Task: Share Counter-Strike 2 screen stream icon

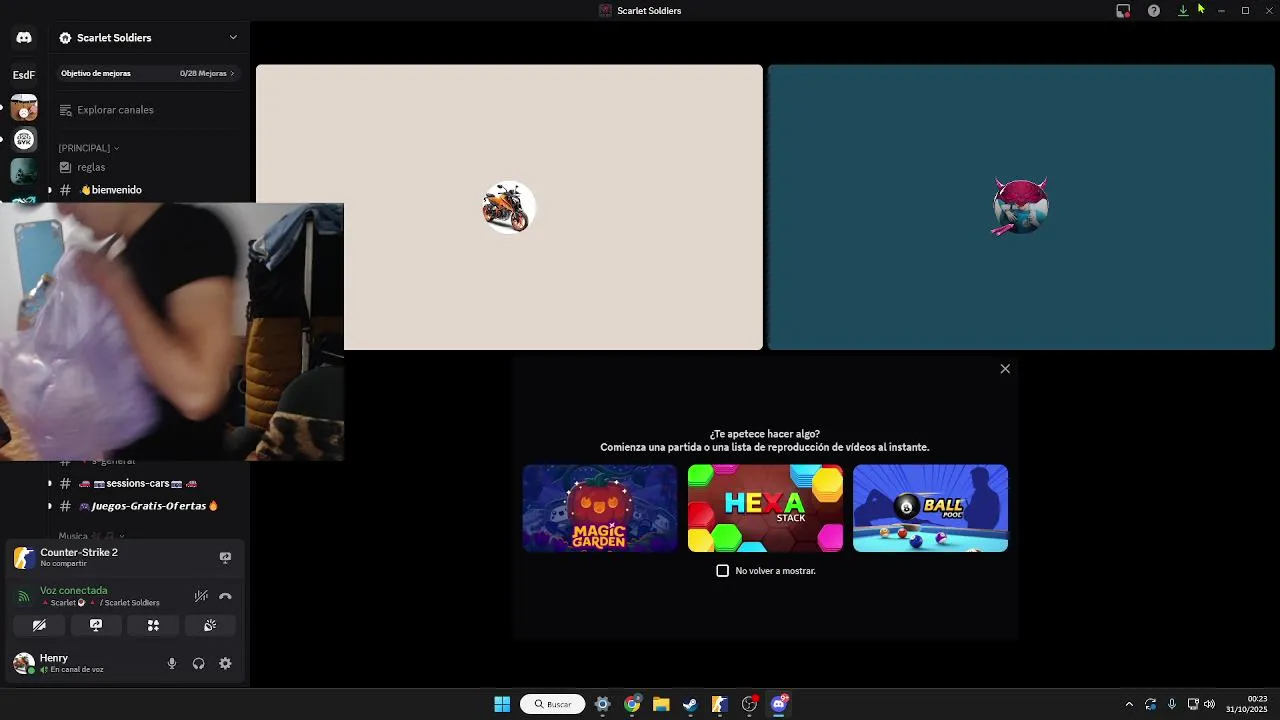Action: tap(225, 557)
